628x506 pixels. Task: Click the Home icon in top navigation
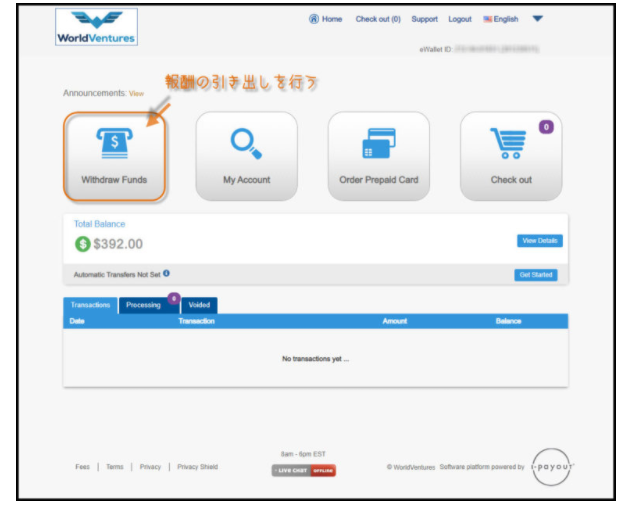[x=314, y=19]
